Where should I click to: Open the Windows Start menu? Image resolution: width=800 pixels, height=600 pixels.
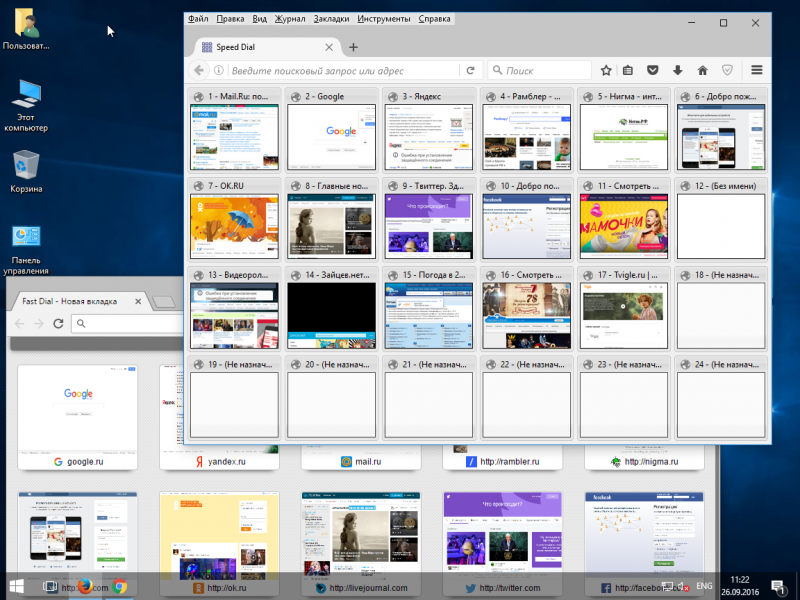tap(17, 586)
